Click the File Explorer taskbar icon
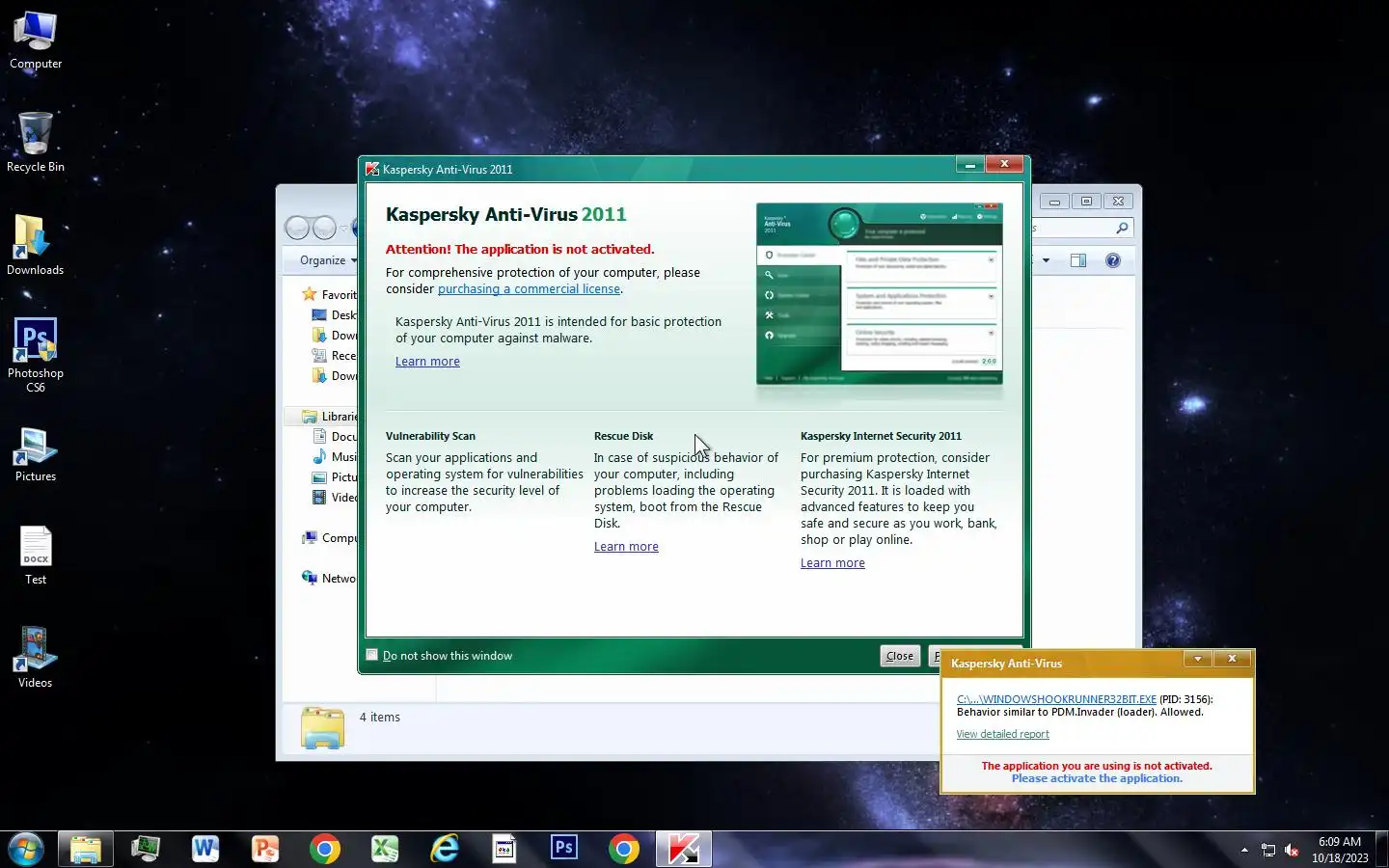This screenshot has width=1389, height=868. 86,850
